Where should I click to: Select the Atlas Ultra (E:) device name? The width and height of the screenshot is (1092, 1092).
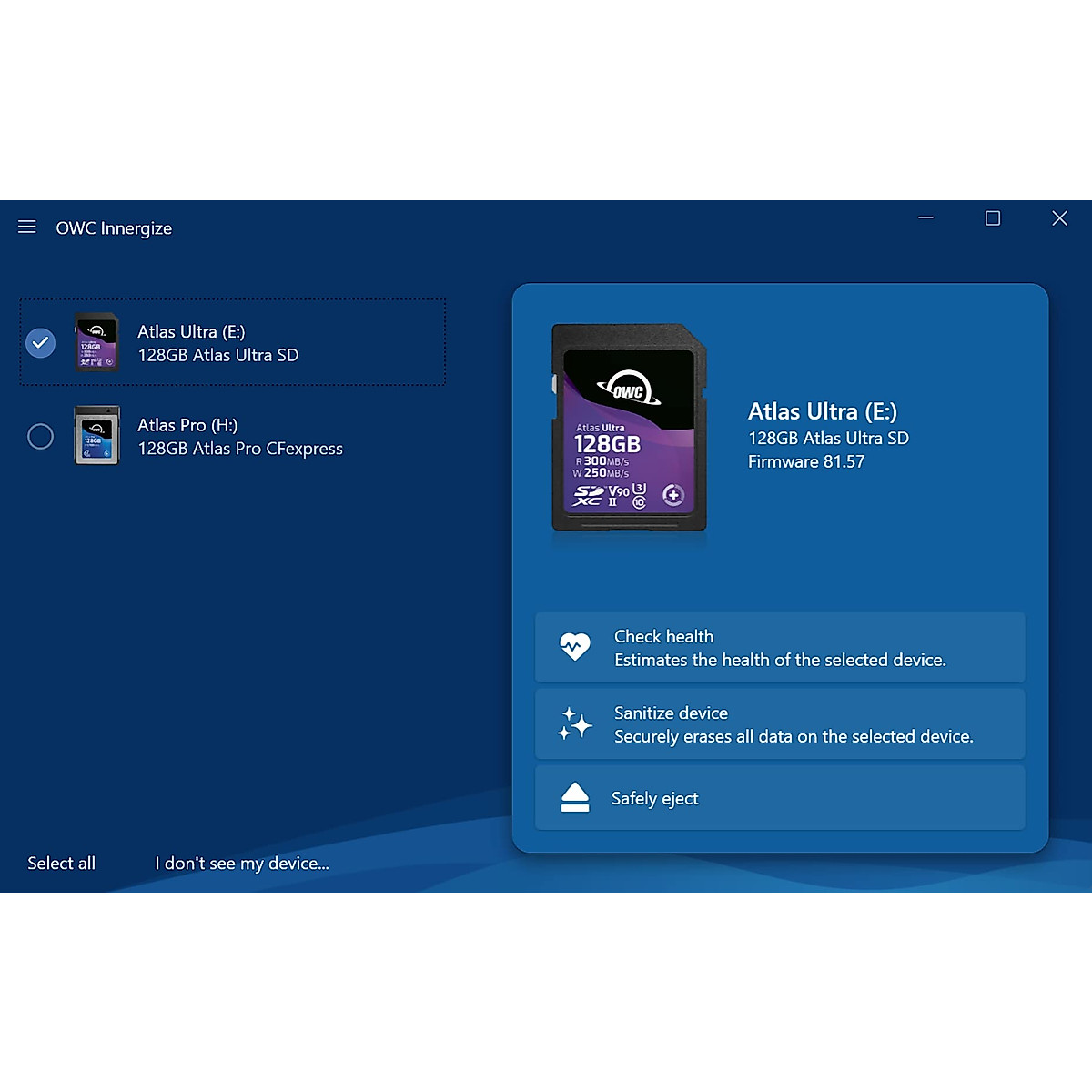191,332
